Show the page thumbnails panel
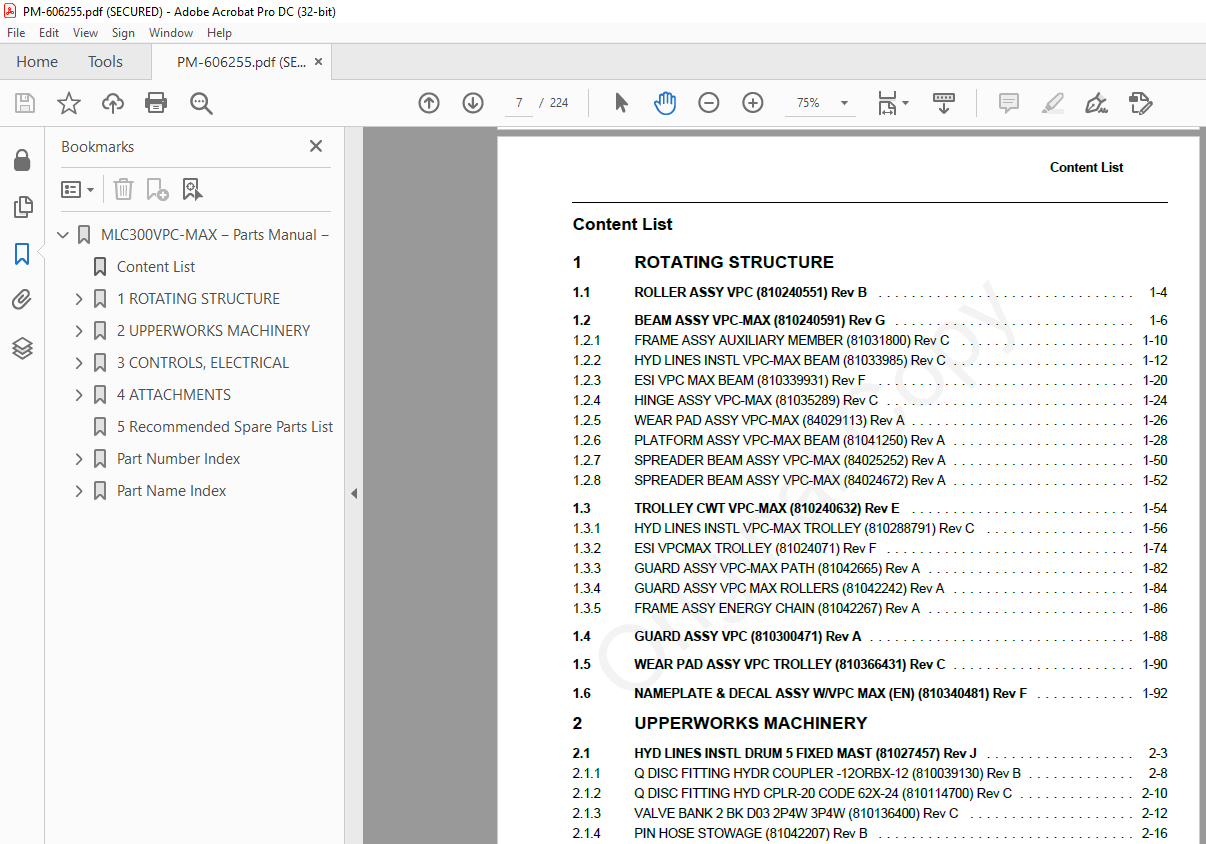Image resolution: width=1206 pixels, height=844 pixels. pos(22,207)
